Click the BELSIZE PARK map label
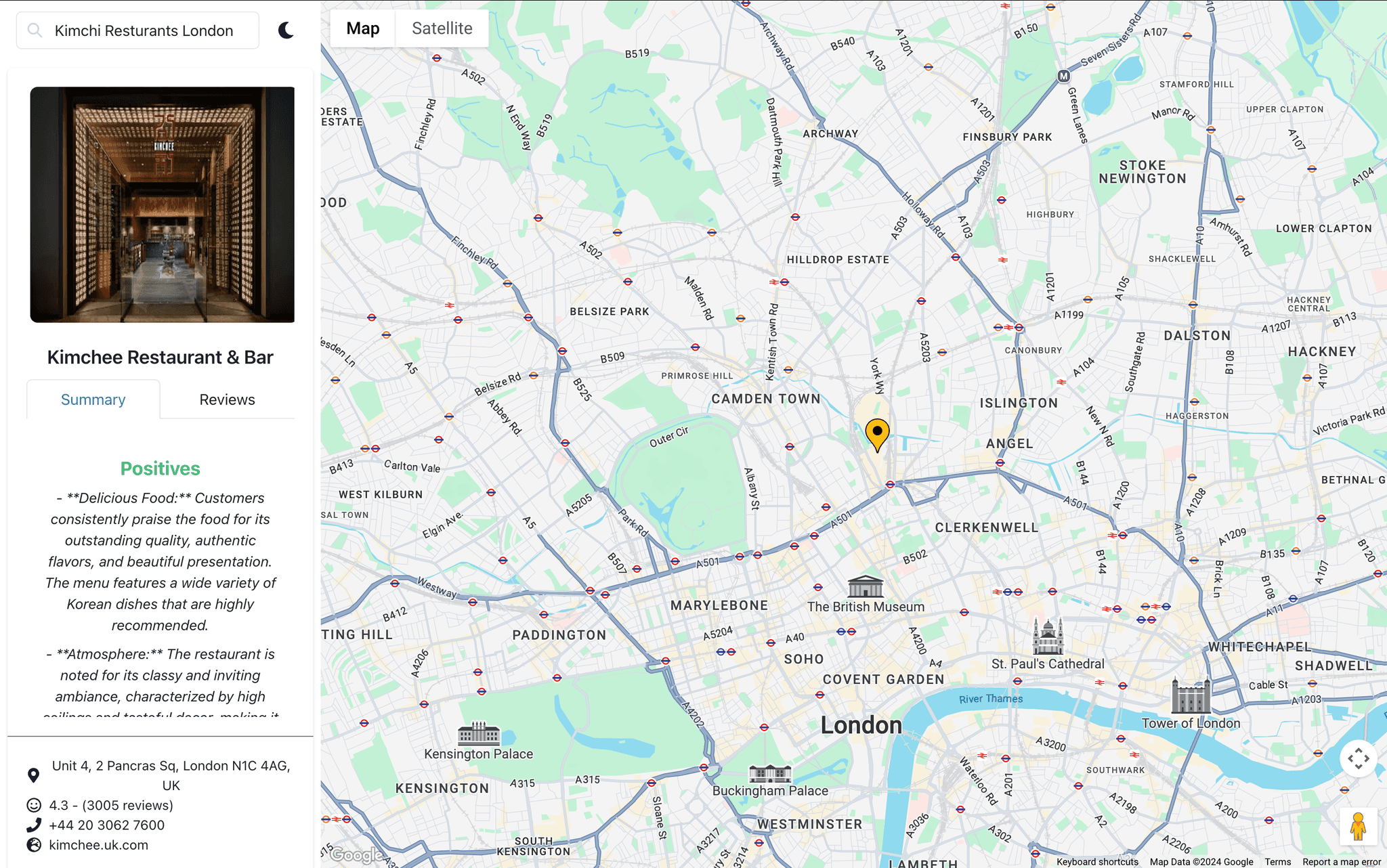 [x=610, y=311]
